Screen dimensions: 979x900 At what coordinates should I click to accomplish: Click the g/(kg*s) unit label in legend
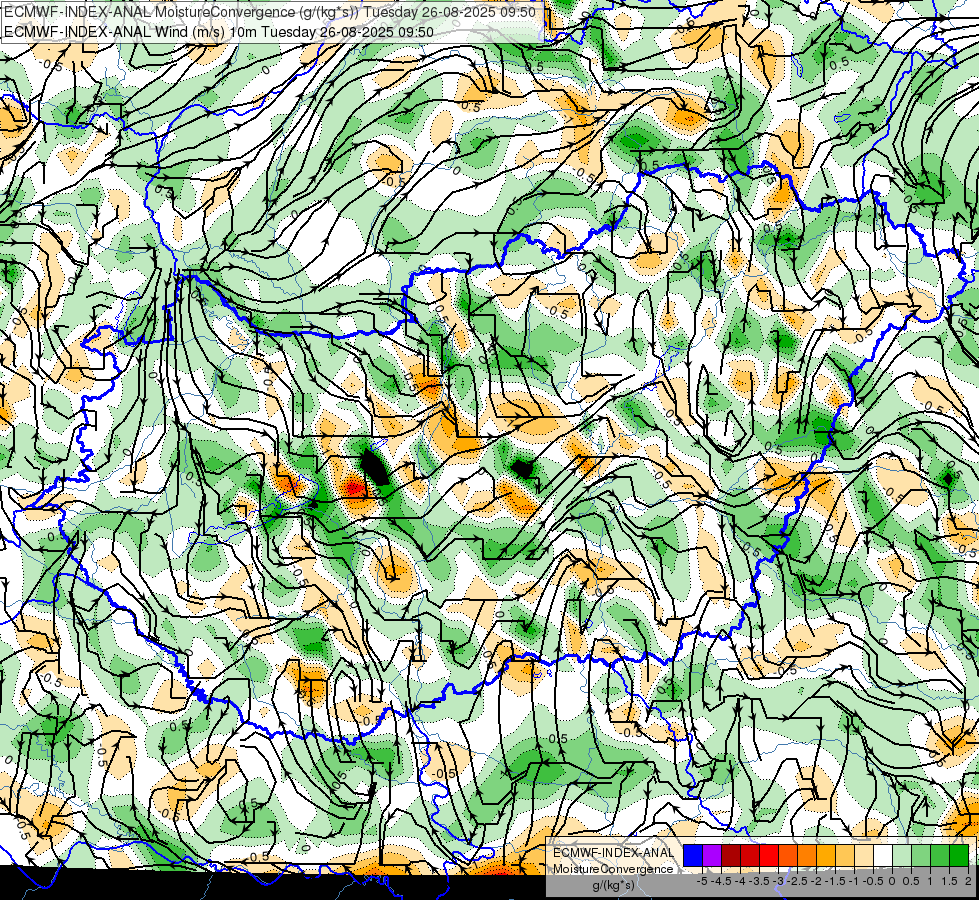[x=613, y=885]
